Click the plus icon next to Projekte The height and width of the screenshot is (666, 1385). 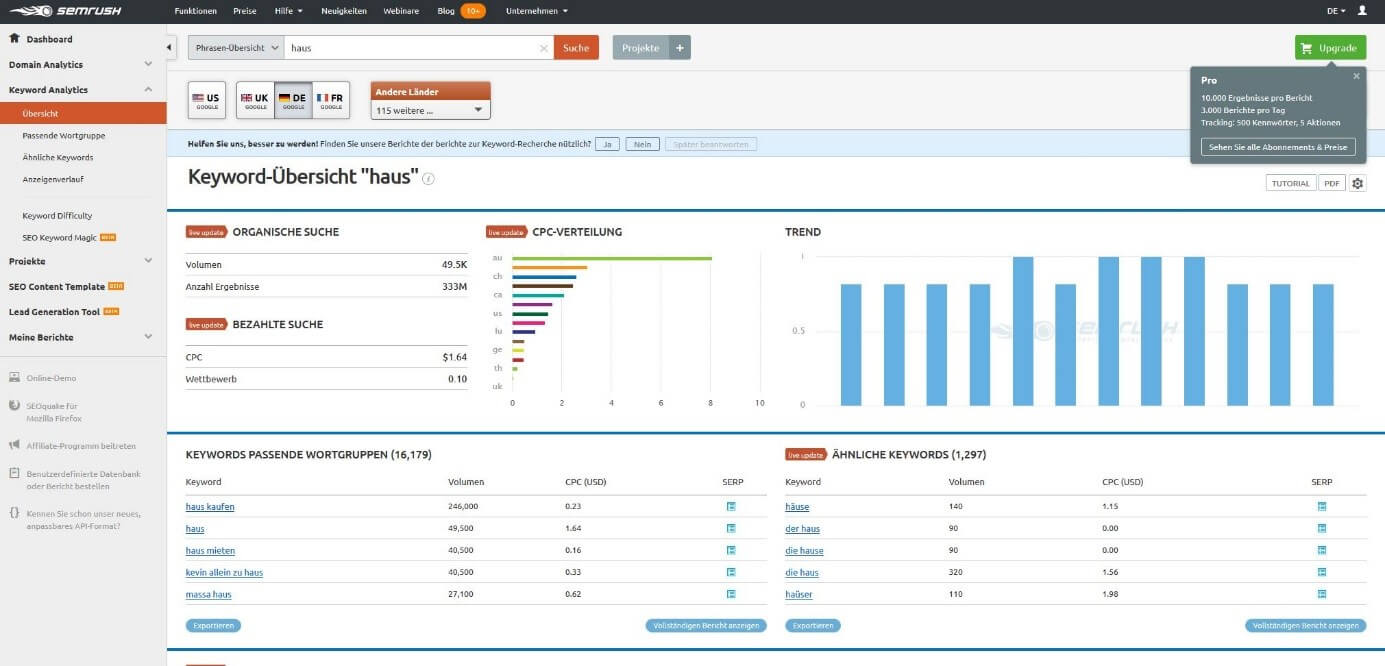tap(680, 48)
